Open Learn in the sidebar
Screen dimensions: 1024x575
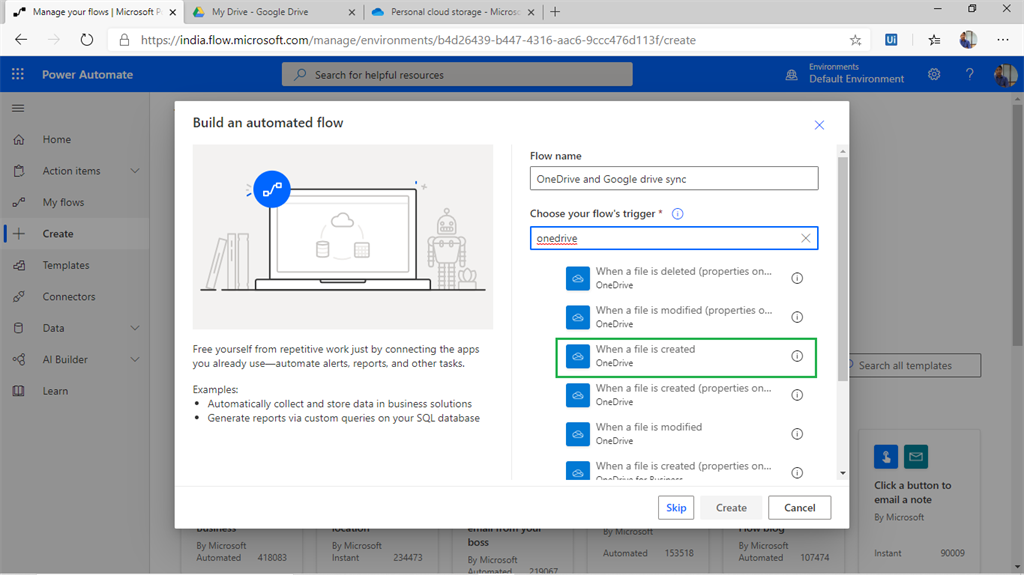click(x=56, y=391)
